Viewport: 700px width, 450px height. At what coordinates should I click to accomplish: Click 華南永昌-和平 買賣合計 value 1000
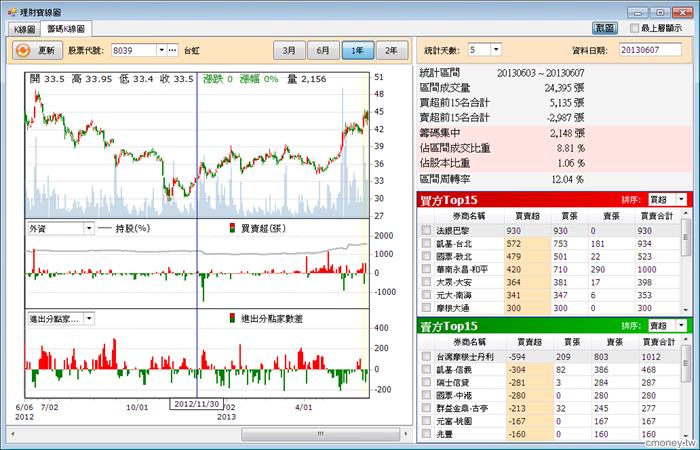(646, 269)
